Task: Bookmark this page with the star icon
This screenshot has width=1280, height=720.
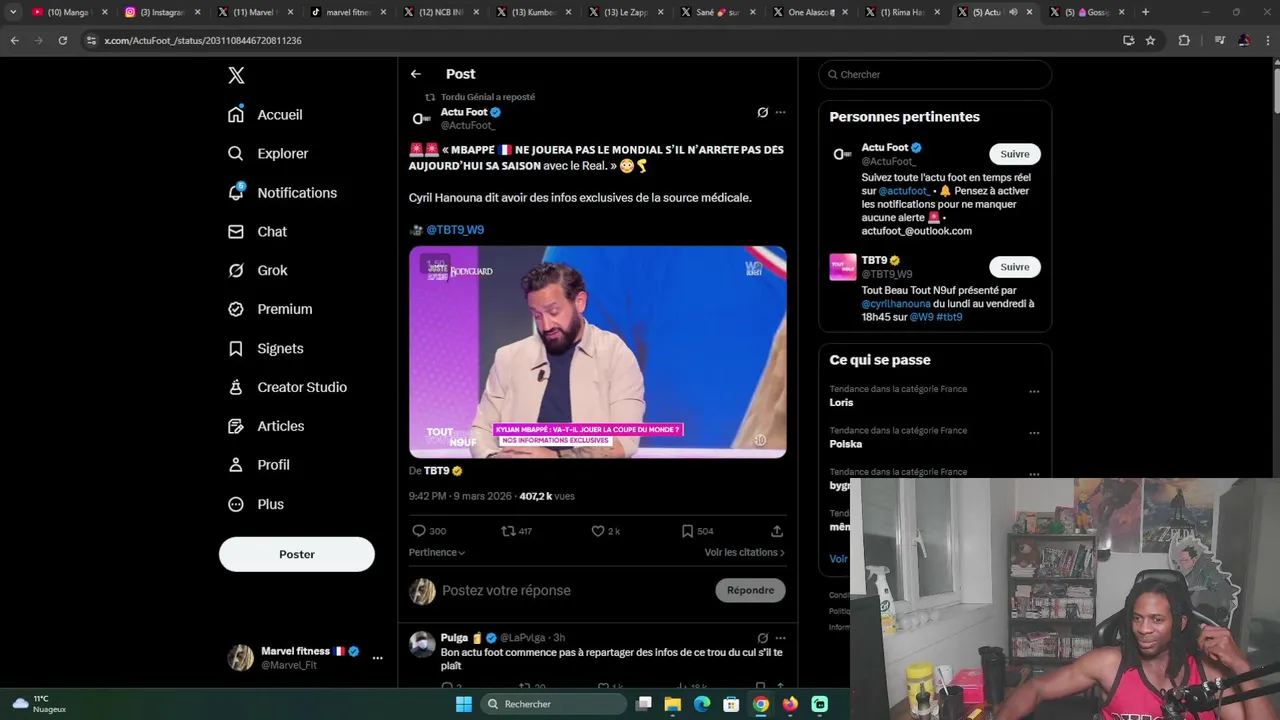Action: point(1150,41)
